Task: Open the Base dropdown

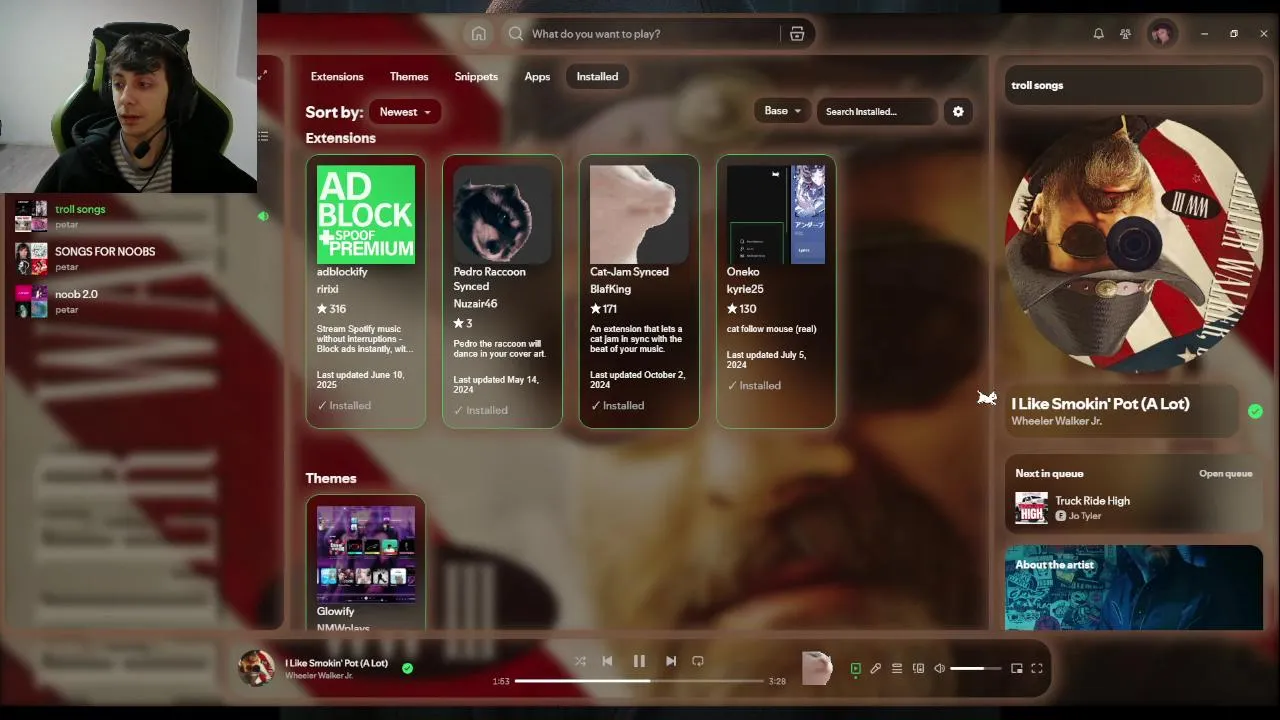Action: pos(783,111)
